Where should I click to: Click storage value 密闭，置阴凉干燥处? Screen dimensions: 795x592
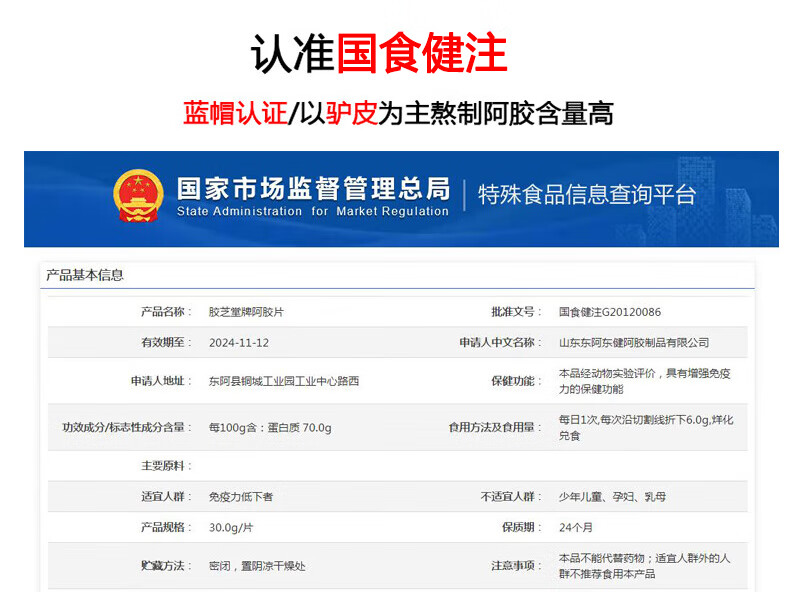click(x=257, y=566)
